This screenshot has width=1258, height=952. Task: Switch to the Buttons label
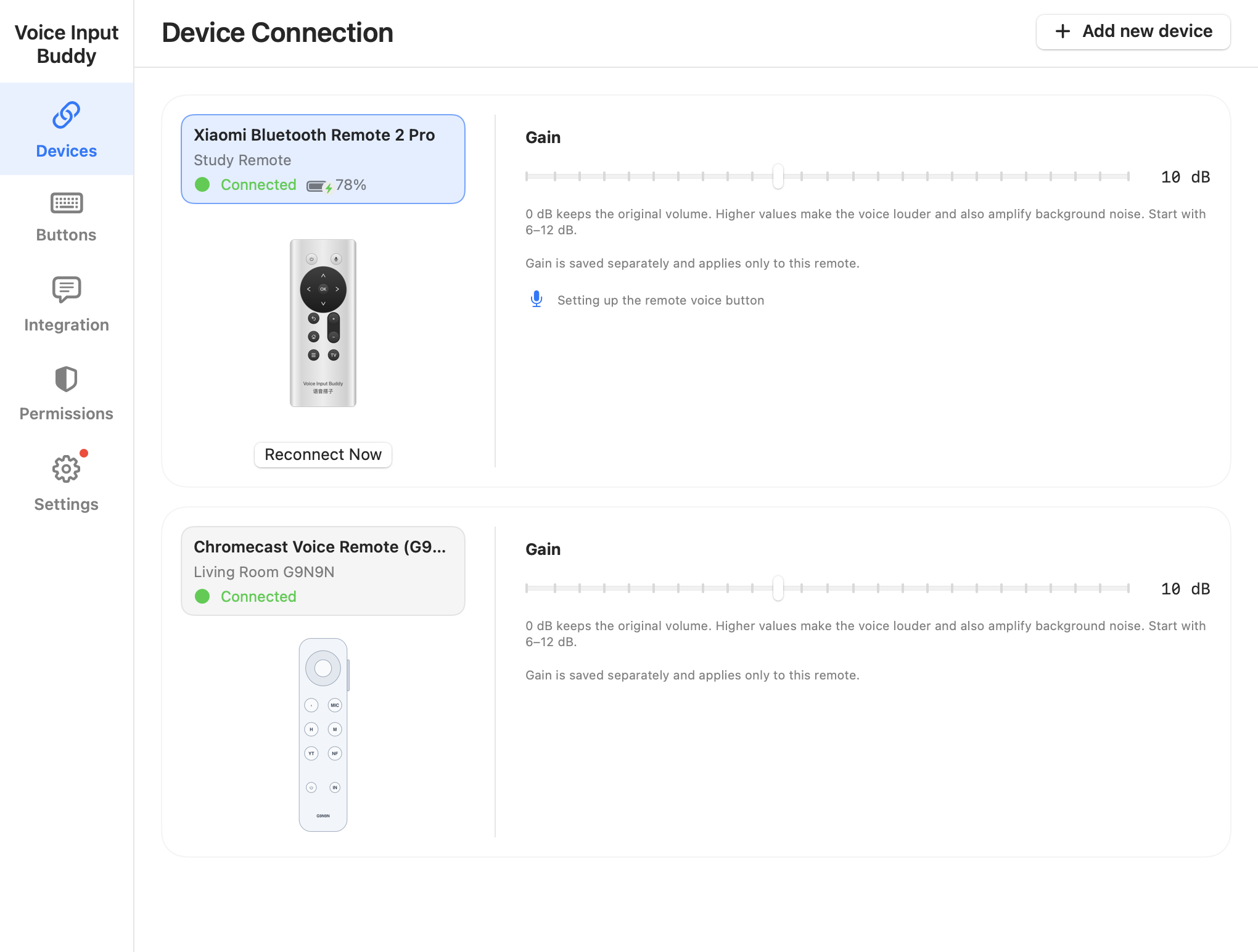pos(67,235)
